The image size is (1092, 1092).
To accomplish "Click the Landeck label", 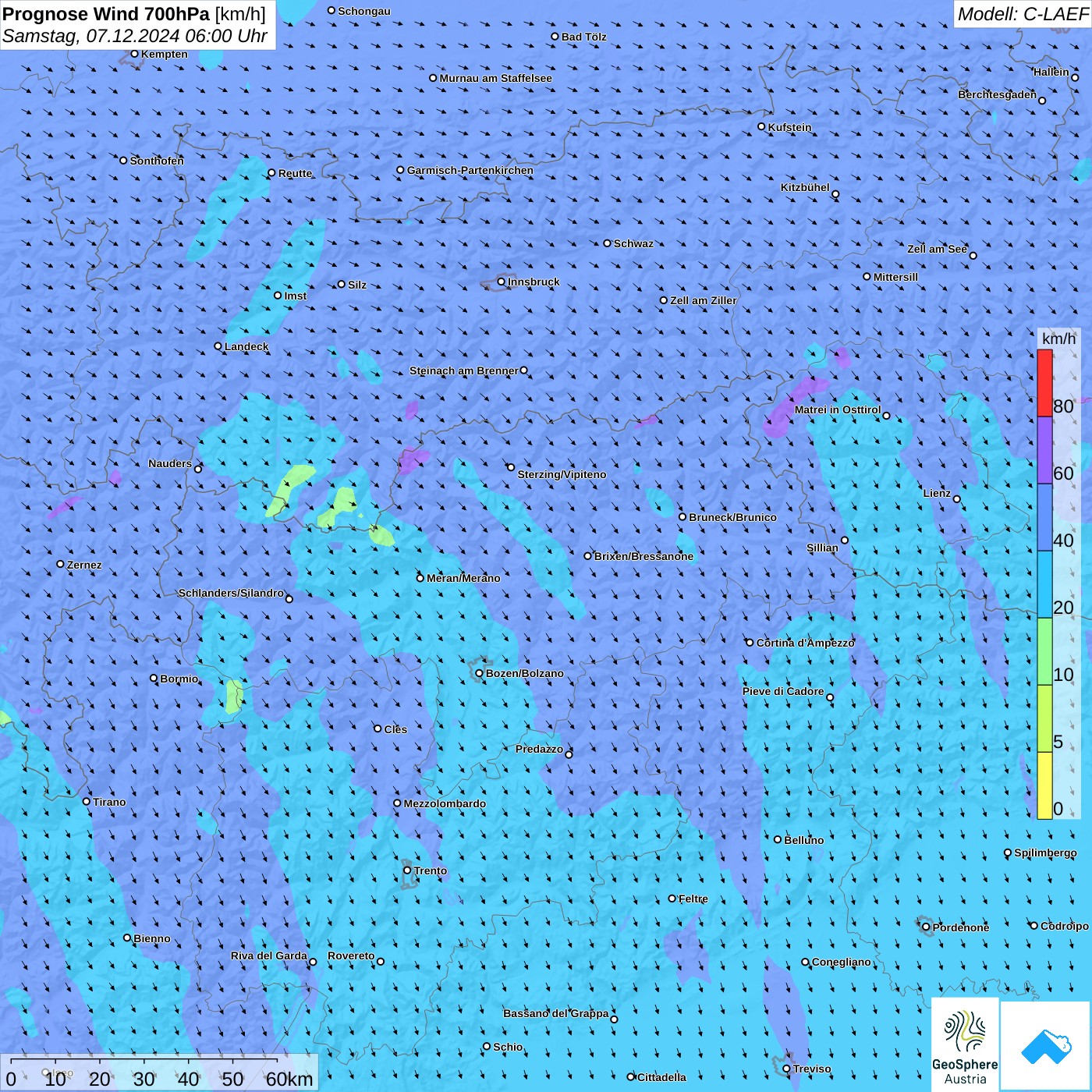I will click(x=246, y=346).
